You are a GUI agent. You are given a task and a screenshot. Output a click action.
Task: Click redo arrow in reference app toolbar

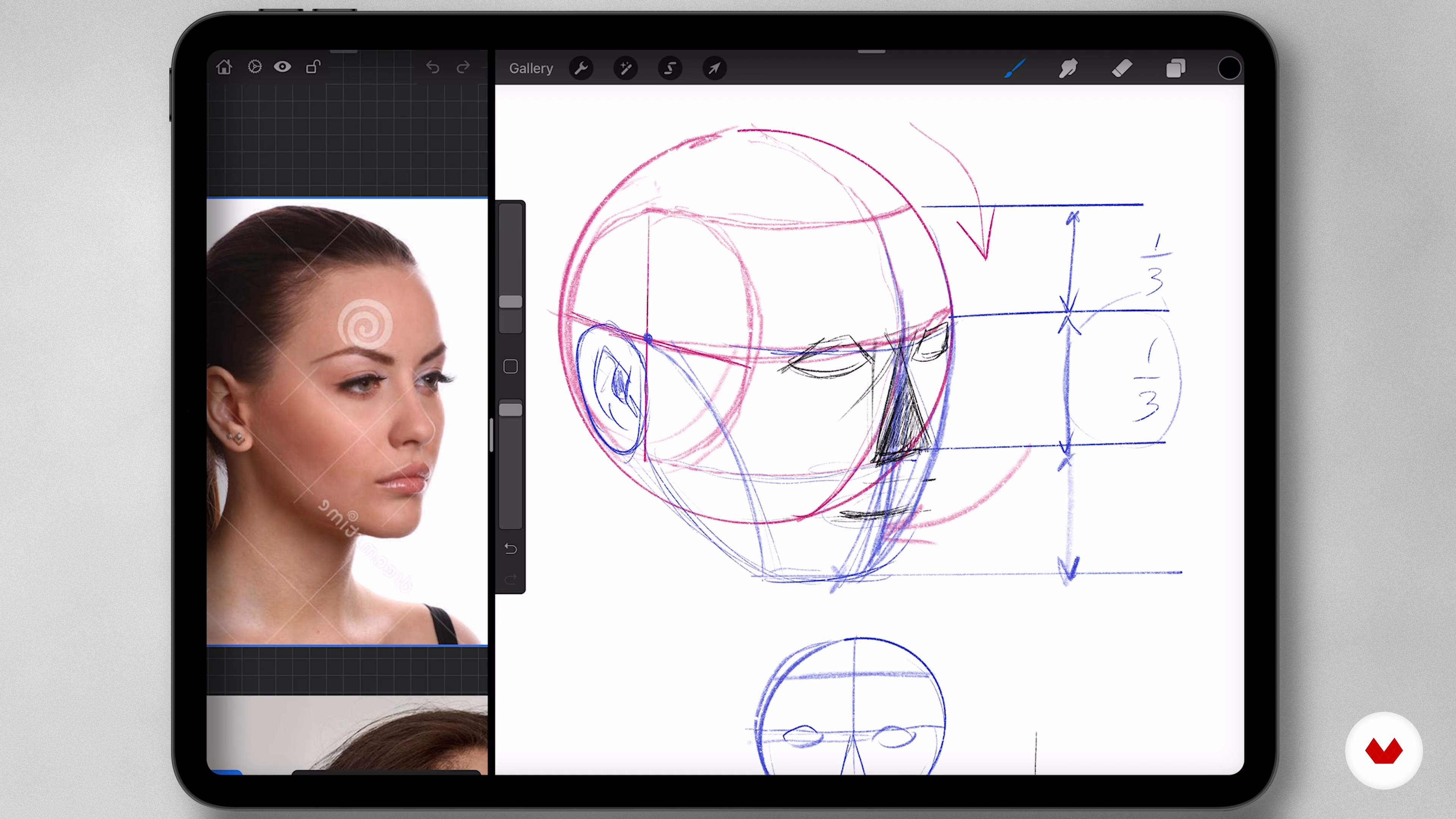[463, 67]
